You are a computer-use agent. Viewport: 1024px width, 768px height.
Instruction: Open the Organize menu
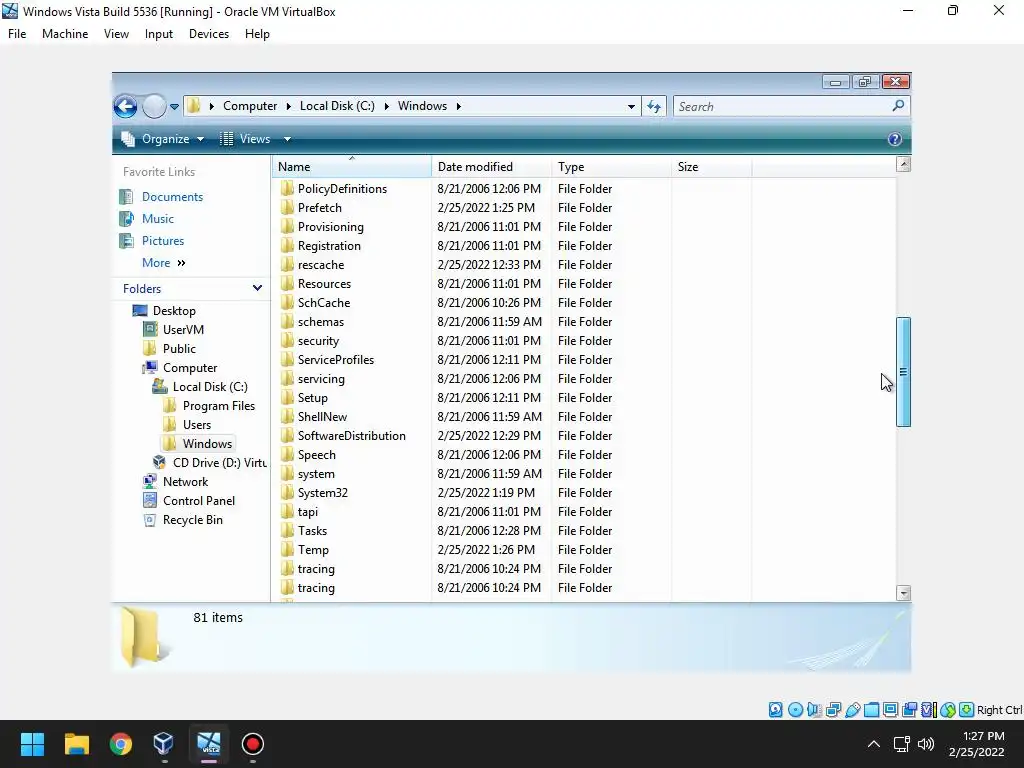163,139
